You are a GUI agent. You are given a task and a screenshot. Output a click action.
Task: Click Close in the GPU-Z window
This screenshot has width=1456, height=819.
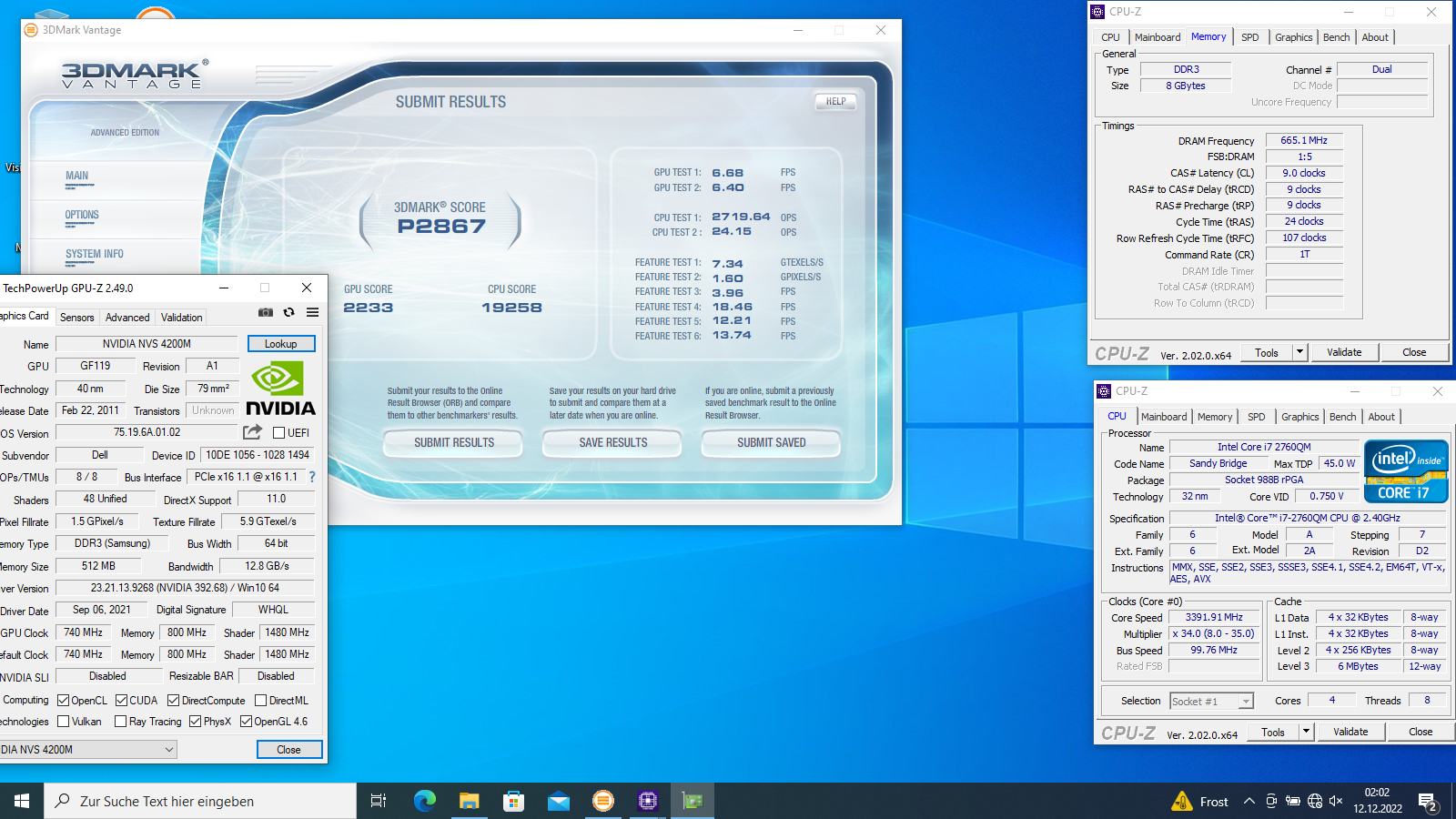[x=288, y=750]
